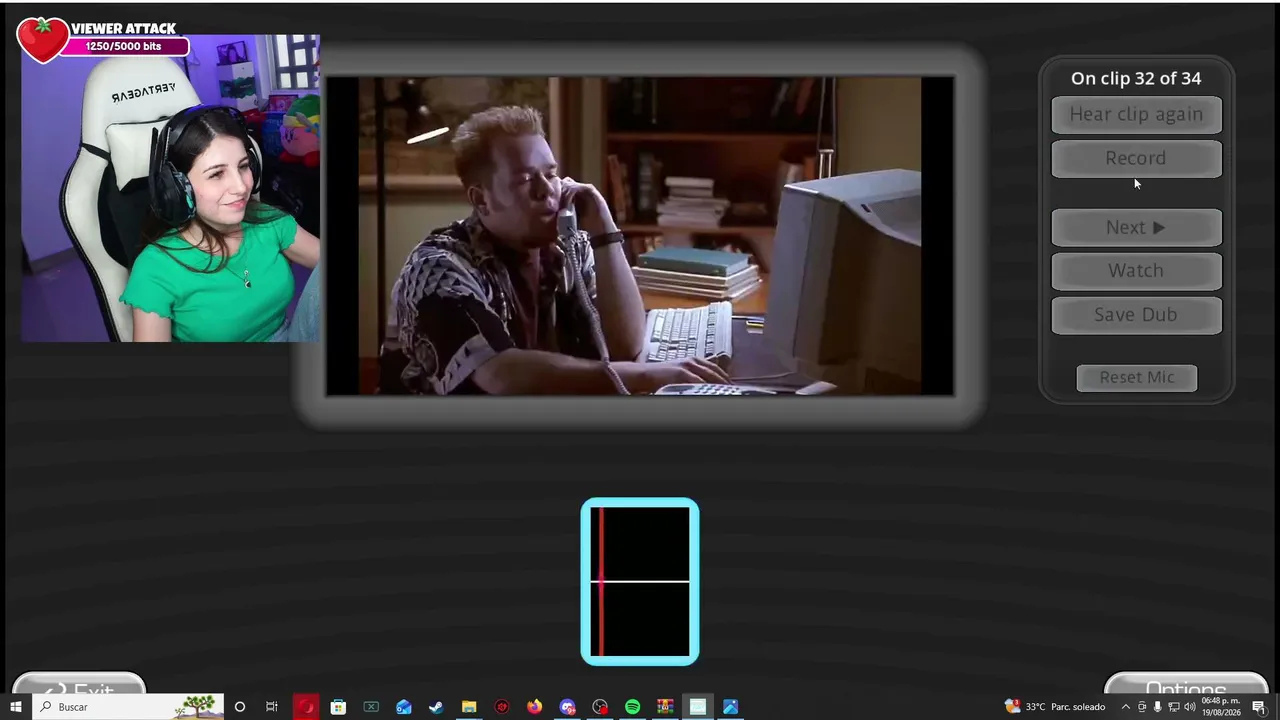This screenshot has width=1280, height=720.
Task: Save the dub with Save Dub
Action: pos(1136,314)
